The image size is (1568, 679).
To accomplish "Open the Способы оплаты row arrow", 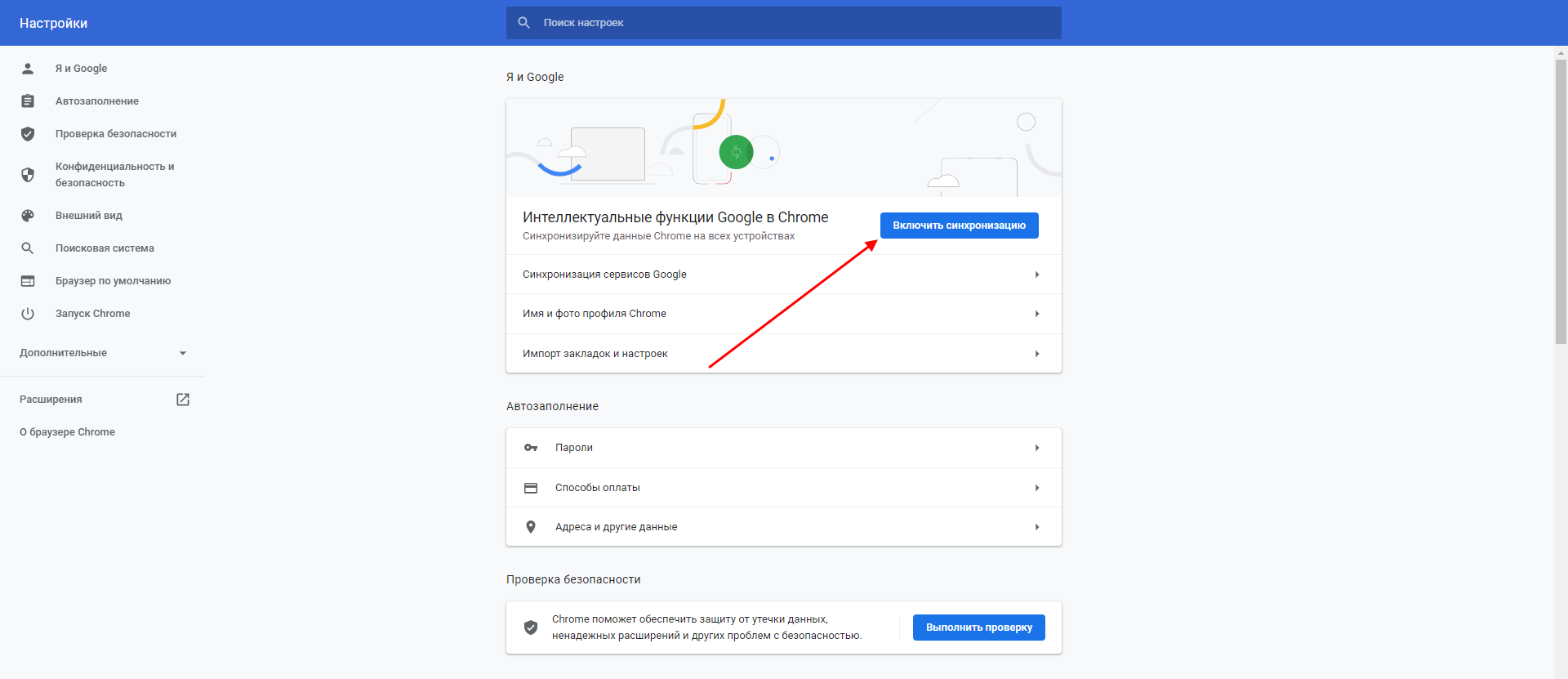I will click(x=1037, y=488).
